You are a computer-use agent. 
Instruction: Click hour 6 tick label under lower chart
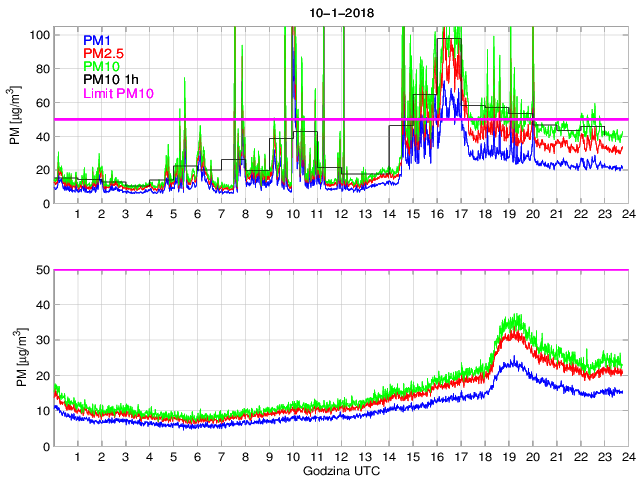click(x=197, y=457)
